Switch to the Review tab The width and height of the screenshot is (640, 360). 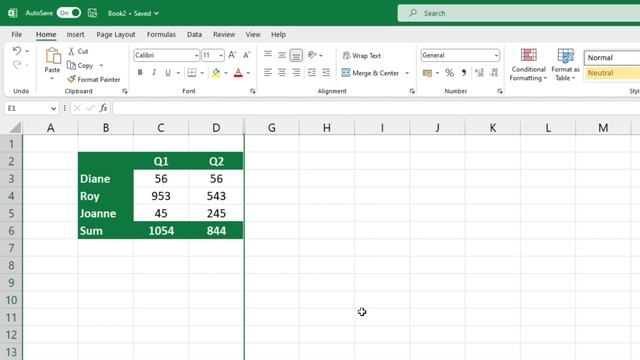[x=224, y=34]
